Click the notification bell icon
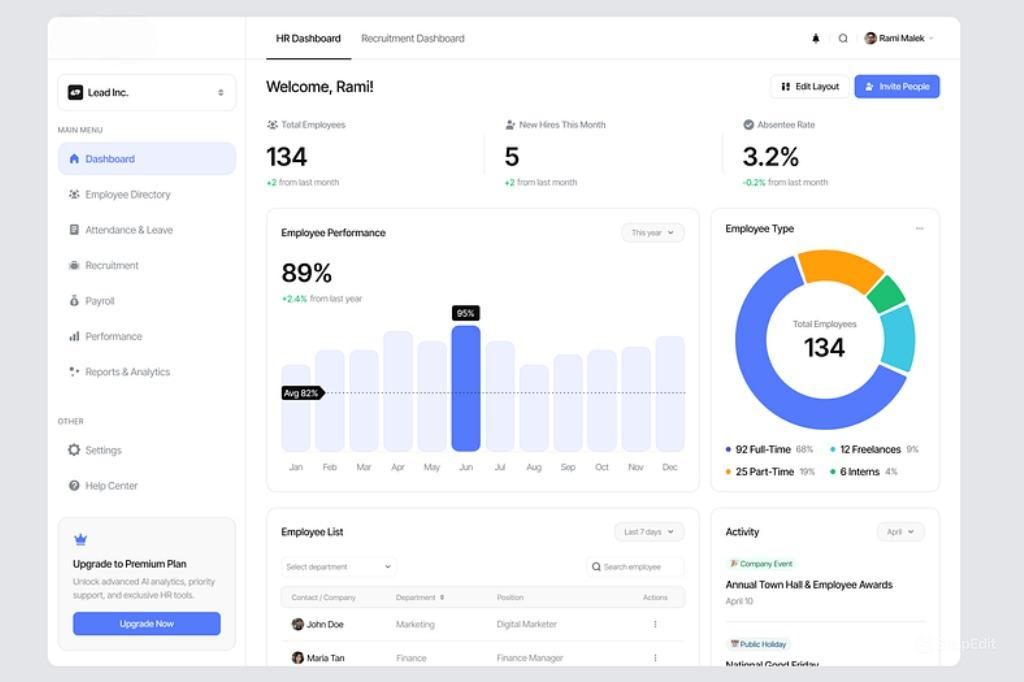Image resolution: width=1024 pixels, height=682 pixels. pyautogui.click(x=816, y=39)
